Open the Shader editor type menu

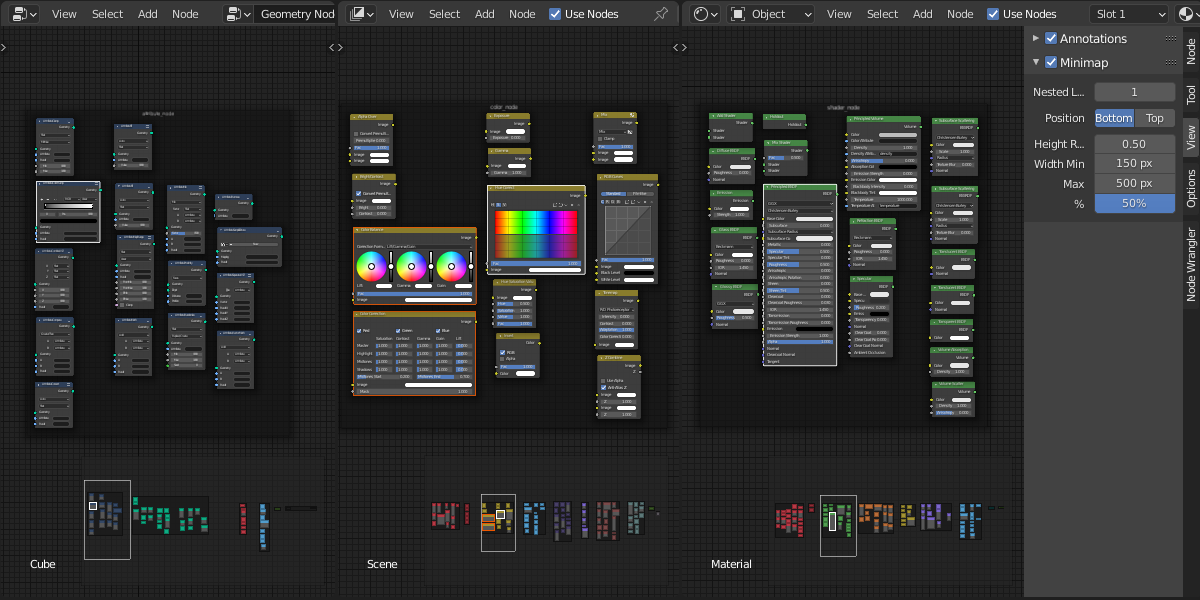[705, 14]
